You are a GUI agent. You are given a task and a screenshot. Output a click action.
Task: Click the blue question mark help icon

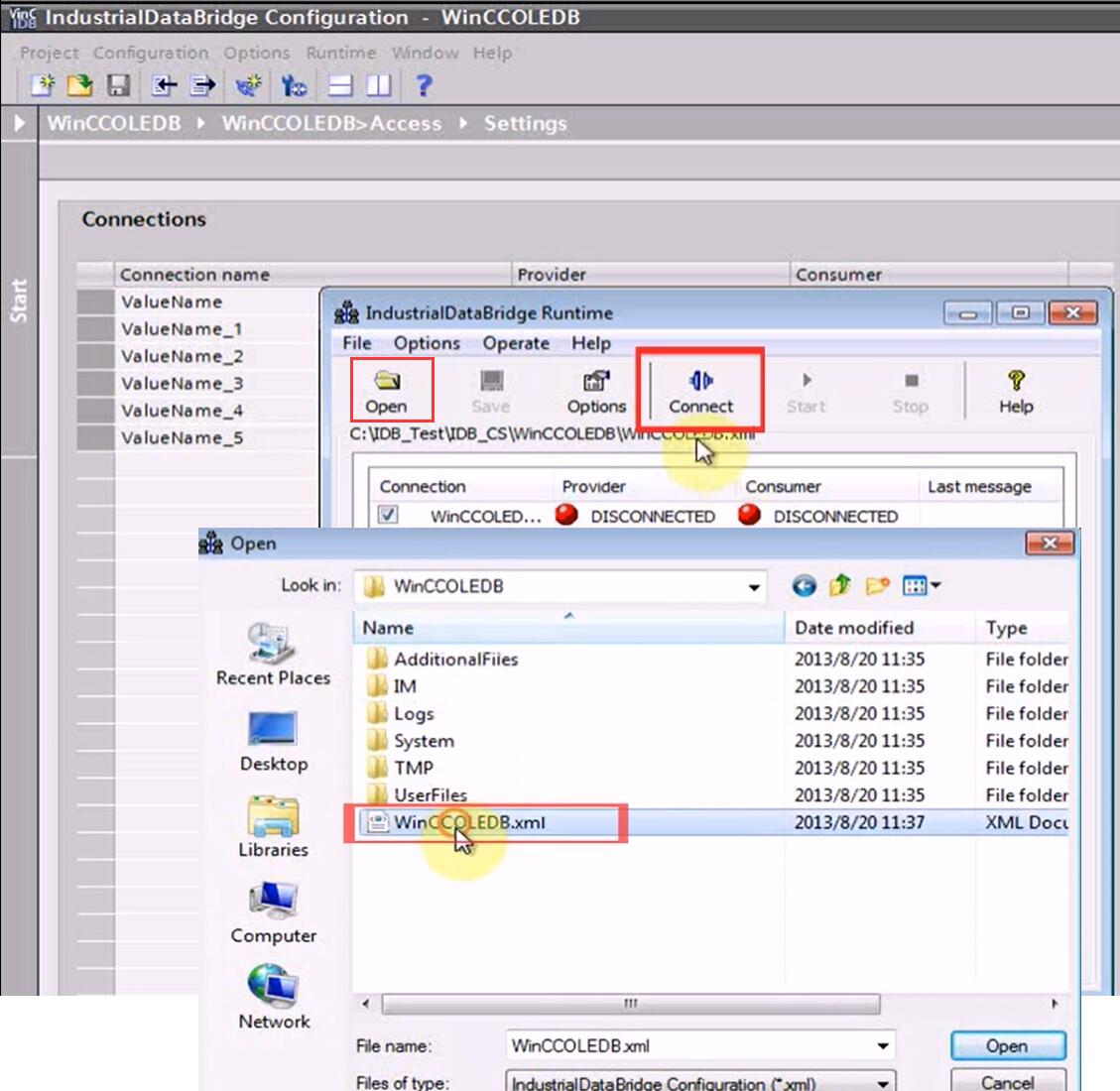pos(424,85)
